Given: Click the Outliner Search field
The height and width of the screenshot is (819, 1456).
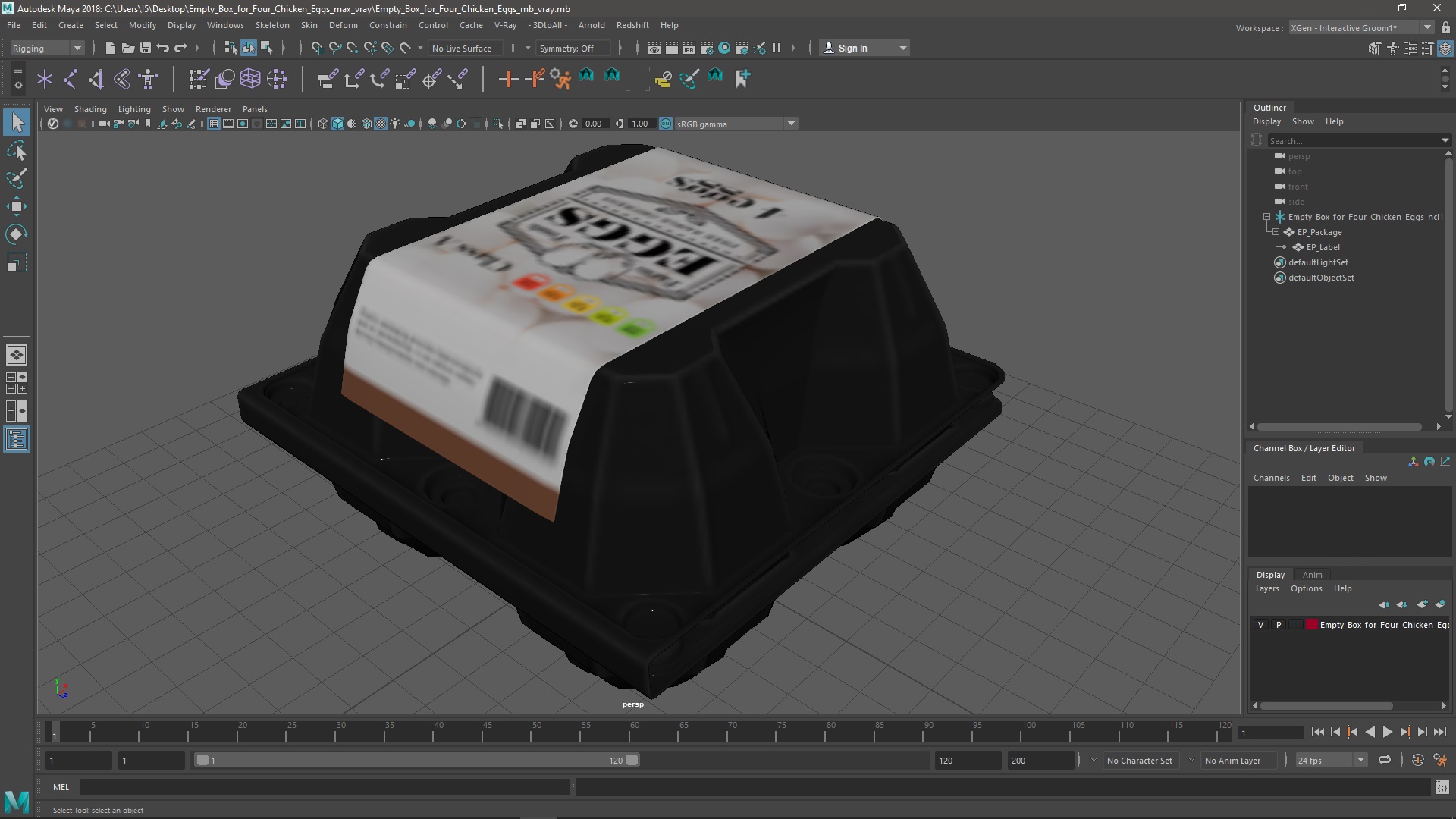Looking at the screenshot, I should click(1357, 140).
